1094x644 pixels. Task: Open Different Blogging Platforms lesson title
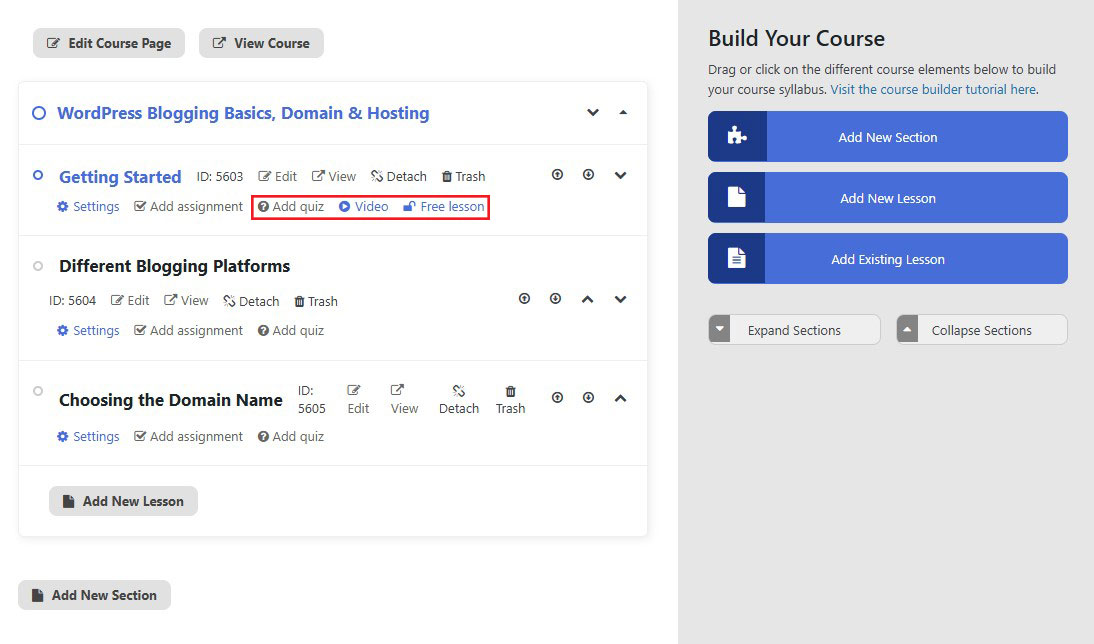174,266
